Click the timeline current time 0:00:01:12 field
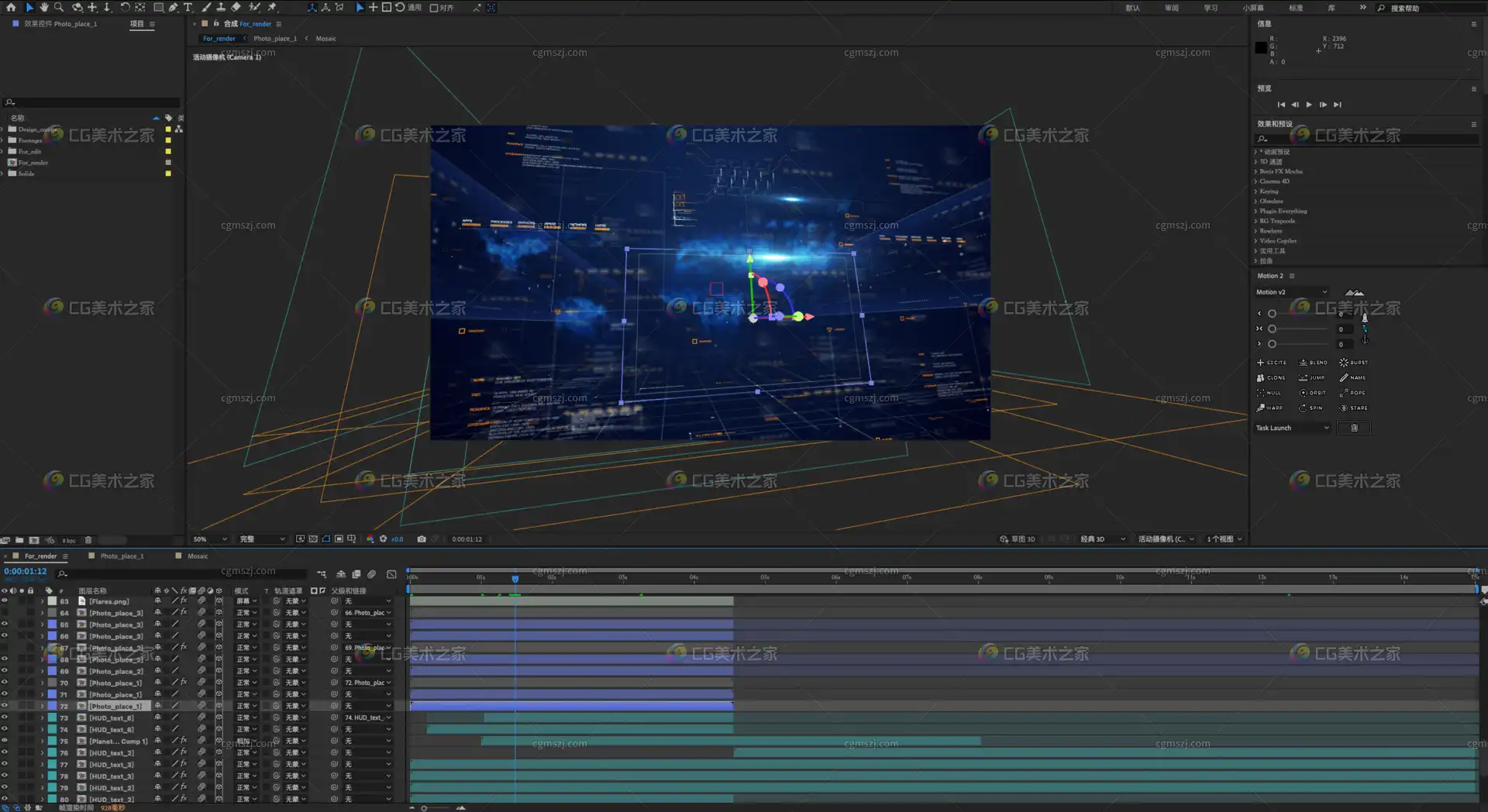Screen dimensions: 1488x812 pyautogui.click(x=26, y=572)
